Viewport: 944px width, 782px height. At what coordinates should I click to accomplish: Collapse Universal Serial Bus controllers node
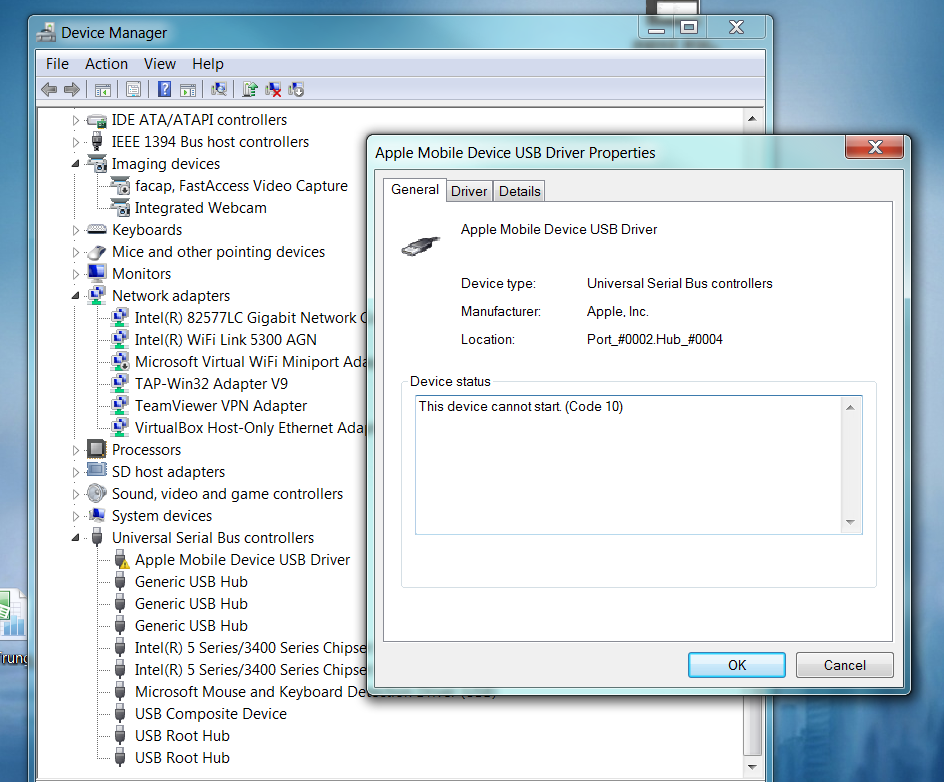(x=75, y=538)
